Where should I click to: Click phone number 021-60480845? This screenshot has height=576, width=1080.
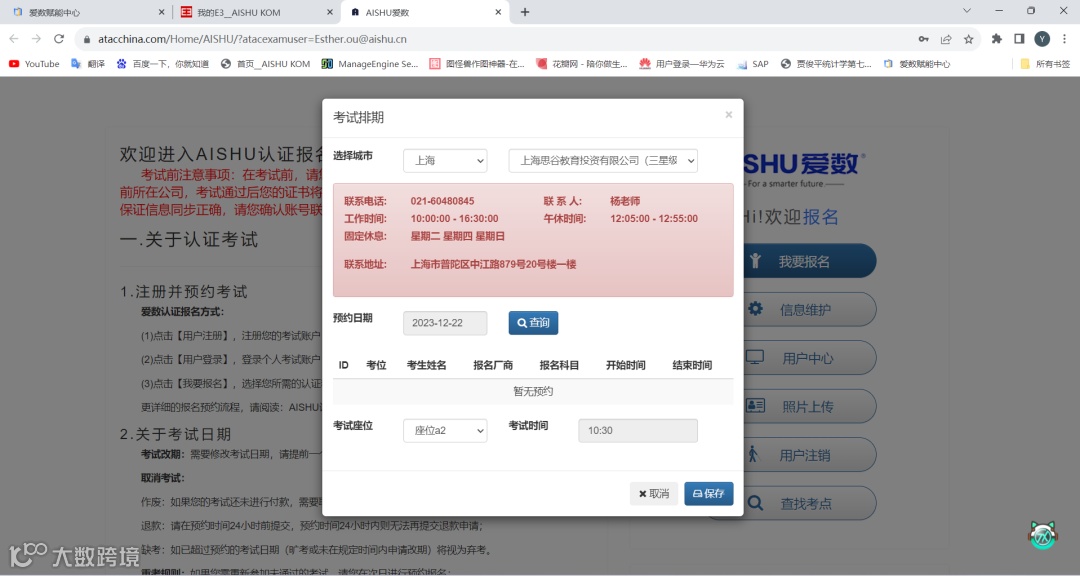442,201
